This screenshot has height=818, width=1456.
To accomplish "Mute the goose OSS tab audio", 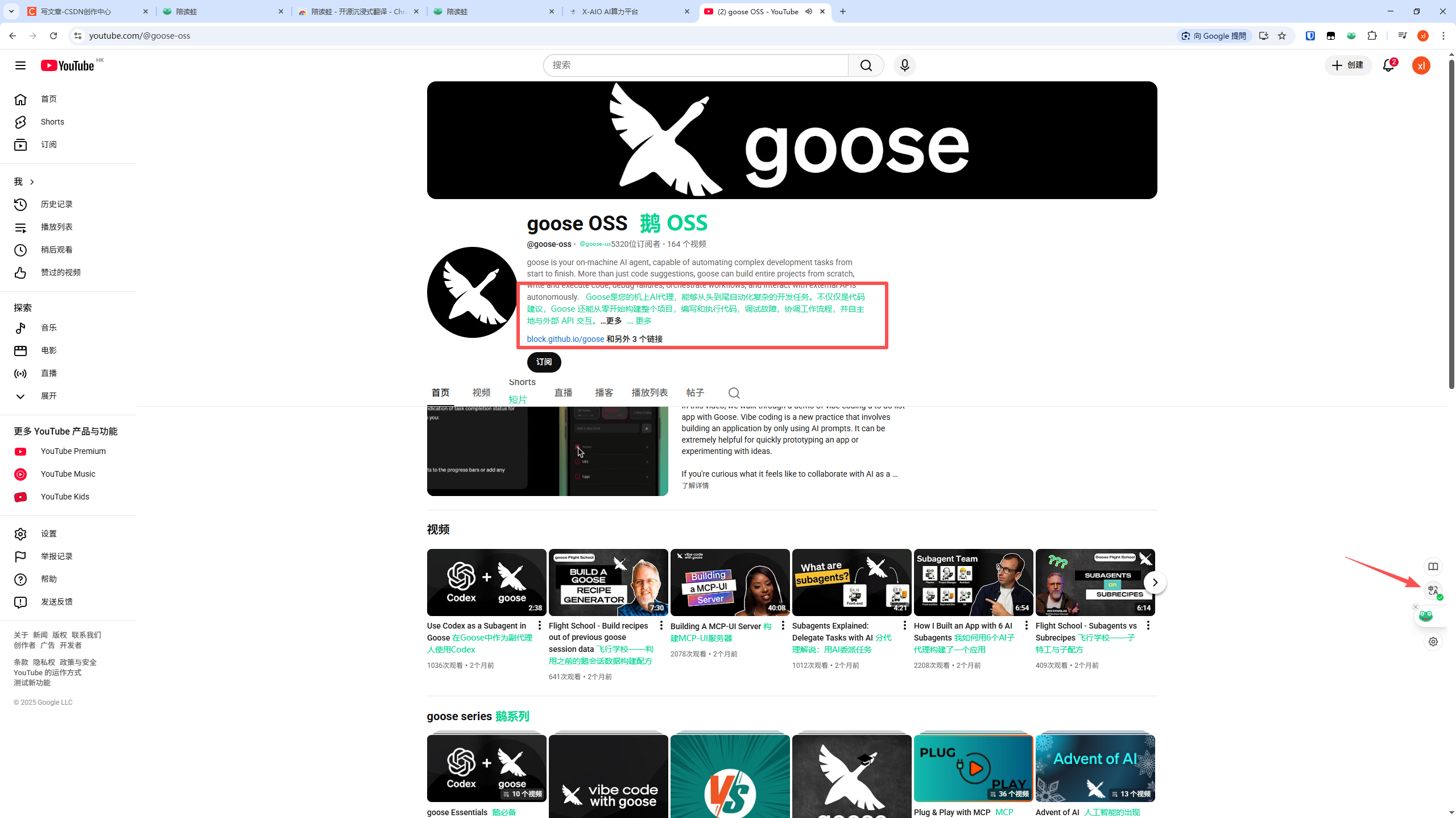I will [808, 11].
